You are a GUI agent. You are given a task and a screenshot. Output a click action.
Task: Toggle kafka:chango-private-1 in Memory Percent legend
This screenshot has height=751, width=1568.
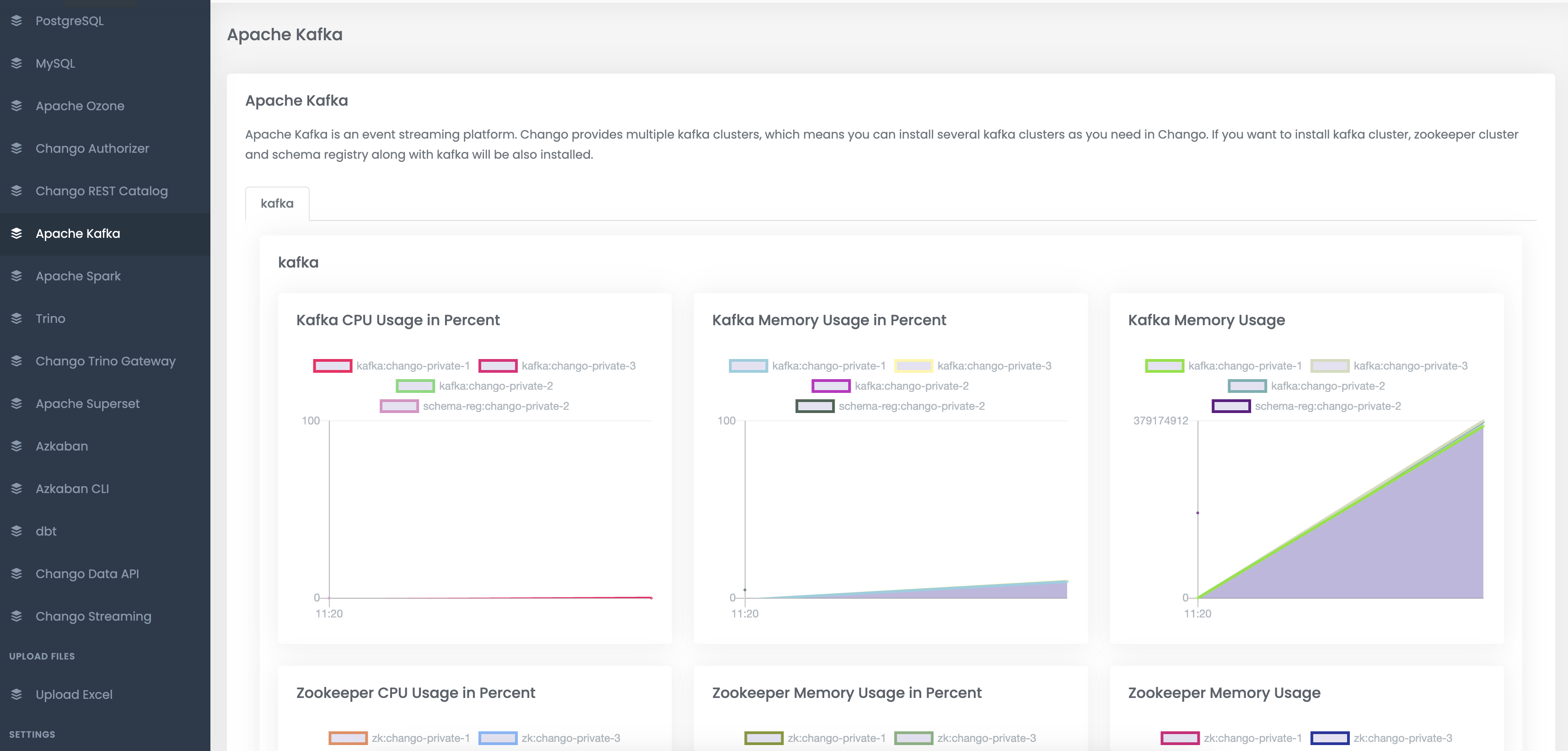tap(807, 366)
